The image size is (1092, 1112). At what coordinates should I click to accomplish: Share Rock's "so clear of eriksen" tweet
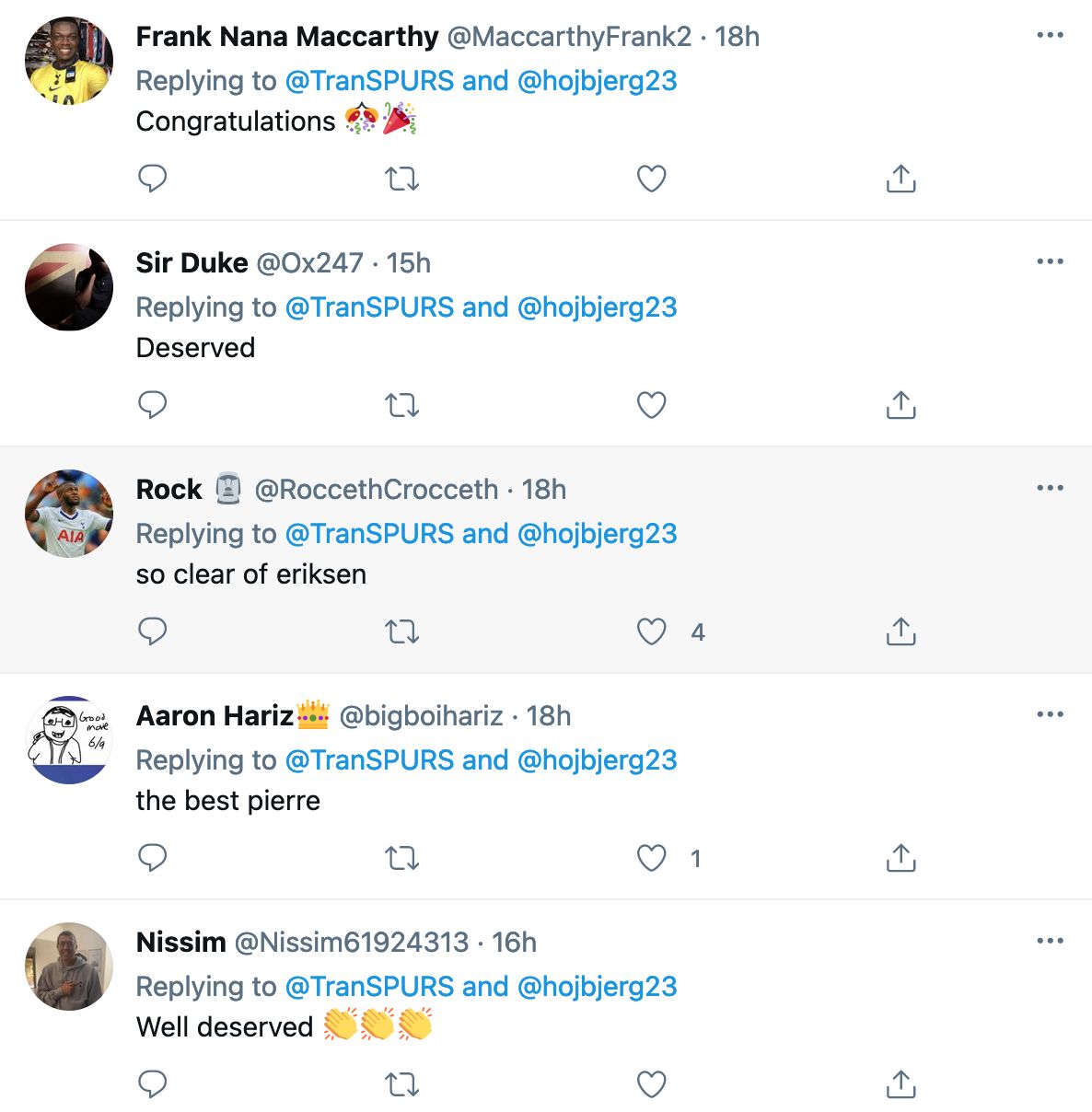(900, 631)
